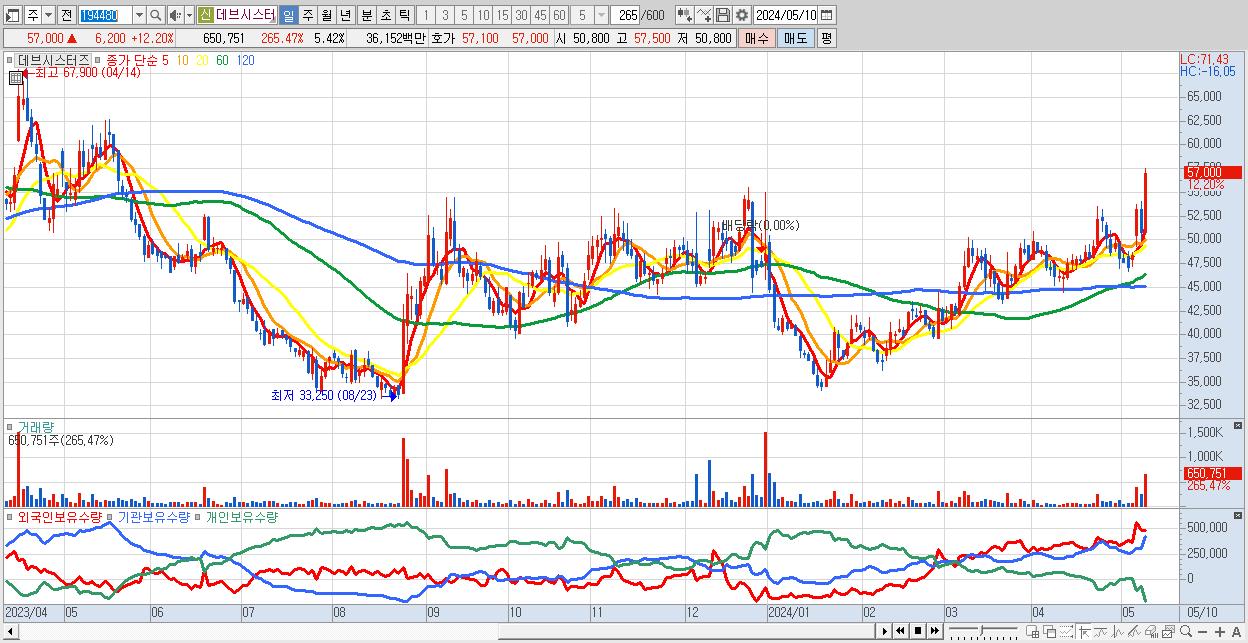Select 10 interval preset

483,15
